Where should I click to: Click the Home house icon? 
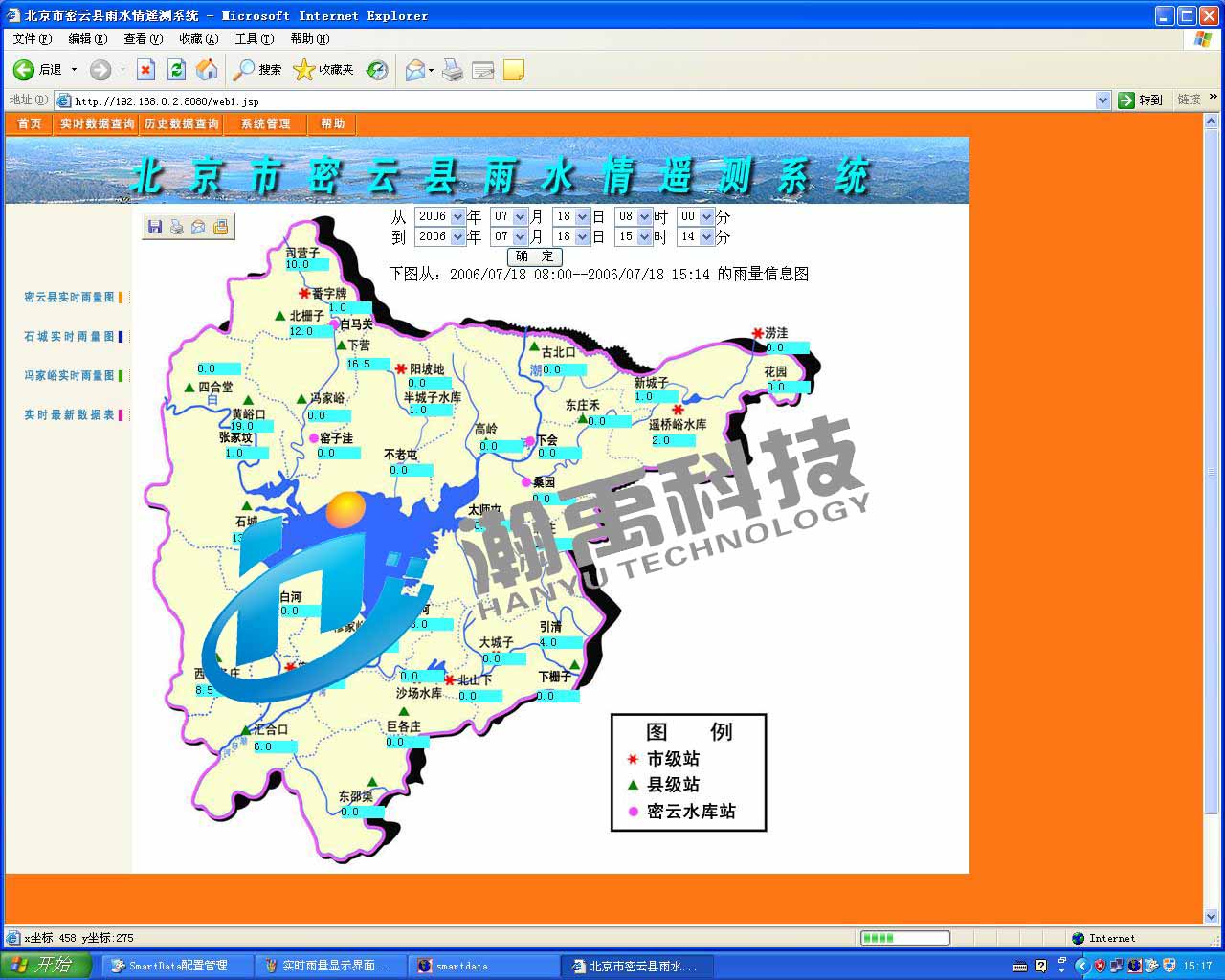[207, 70]
